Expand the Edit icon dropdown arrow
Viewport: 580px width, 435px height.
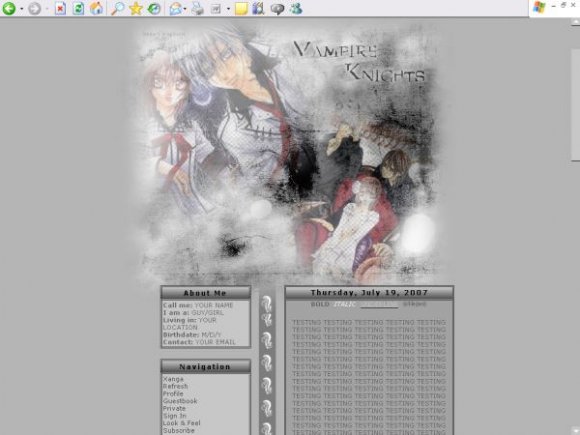pos(228,9)
